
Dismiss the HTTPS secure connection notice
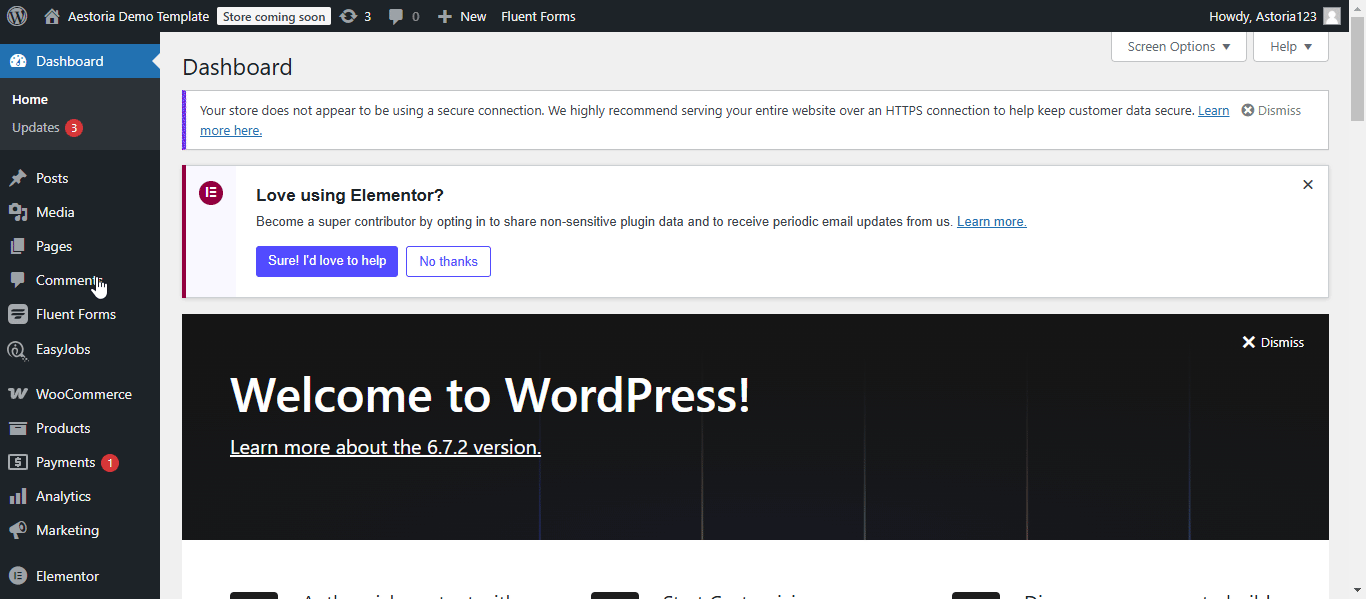1271,110
